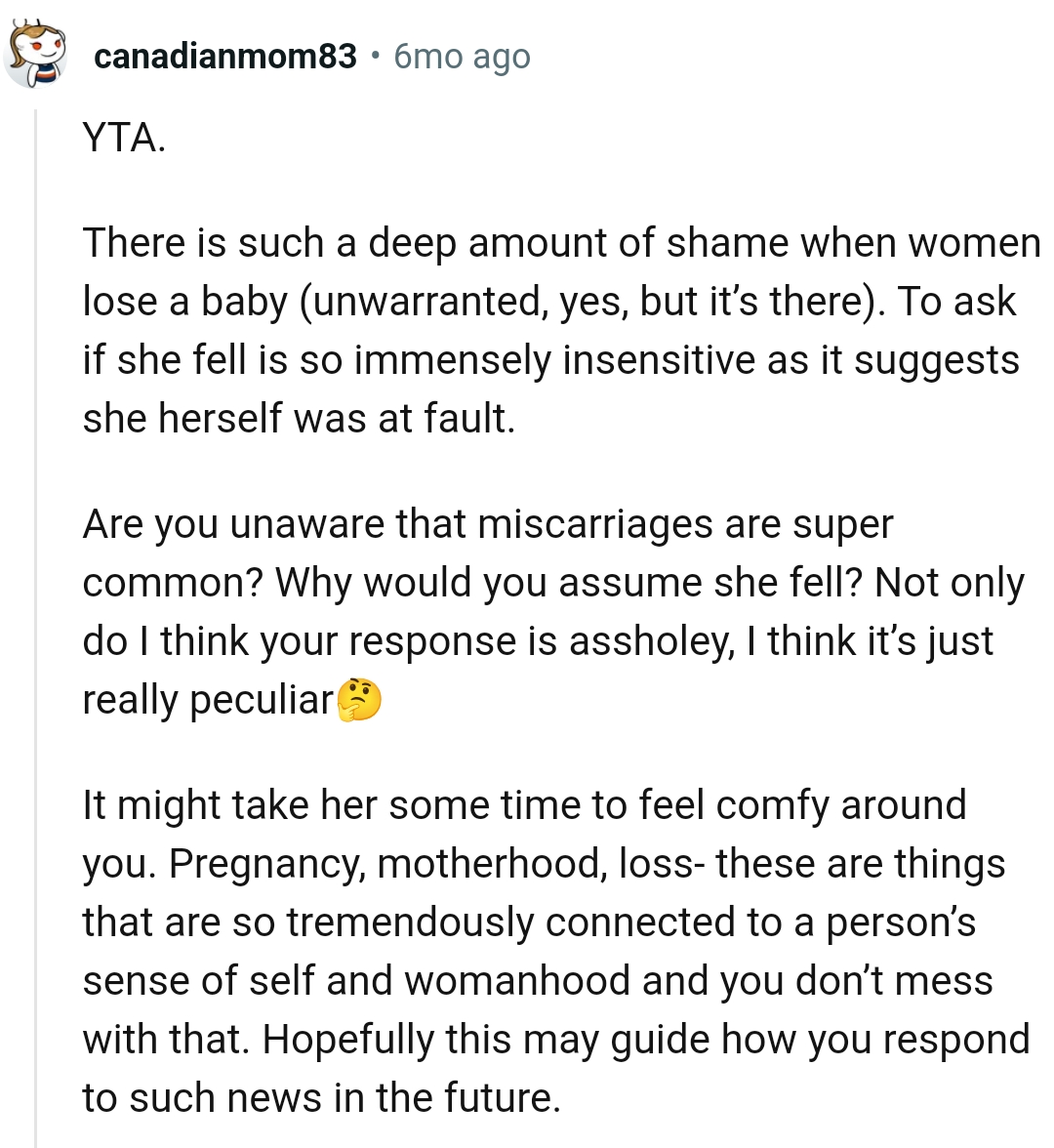1054x1148 pixels.
Task: Click the dot separator after the username
Action: pos(376,57)
